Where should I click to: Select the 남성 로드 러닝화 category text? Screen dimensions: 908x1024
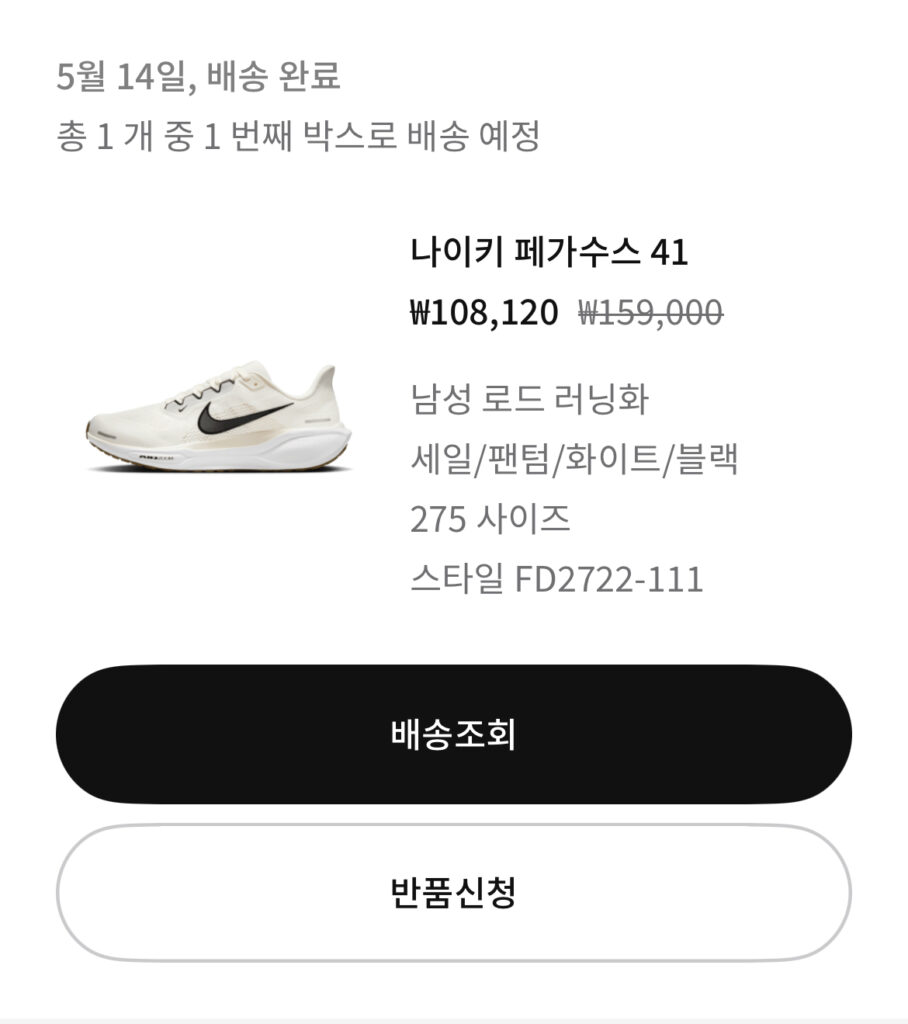529,398
